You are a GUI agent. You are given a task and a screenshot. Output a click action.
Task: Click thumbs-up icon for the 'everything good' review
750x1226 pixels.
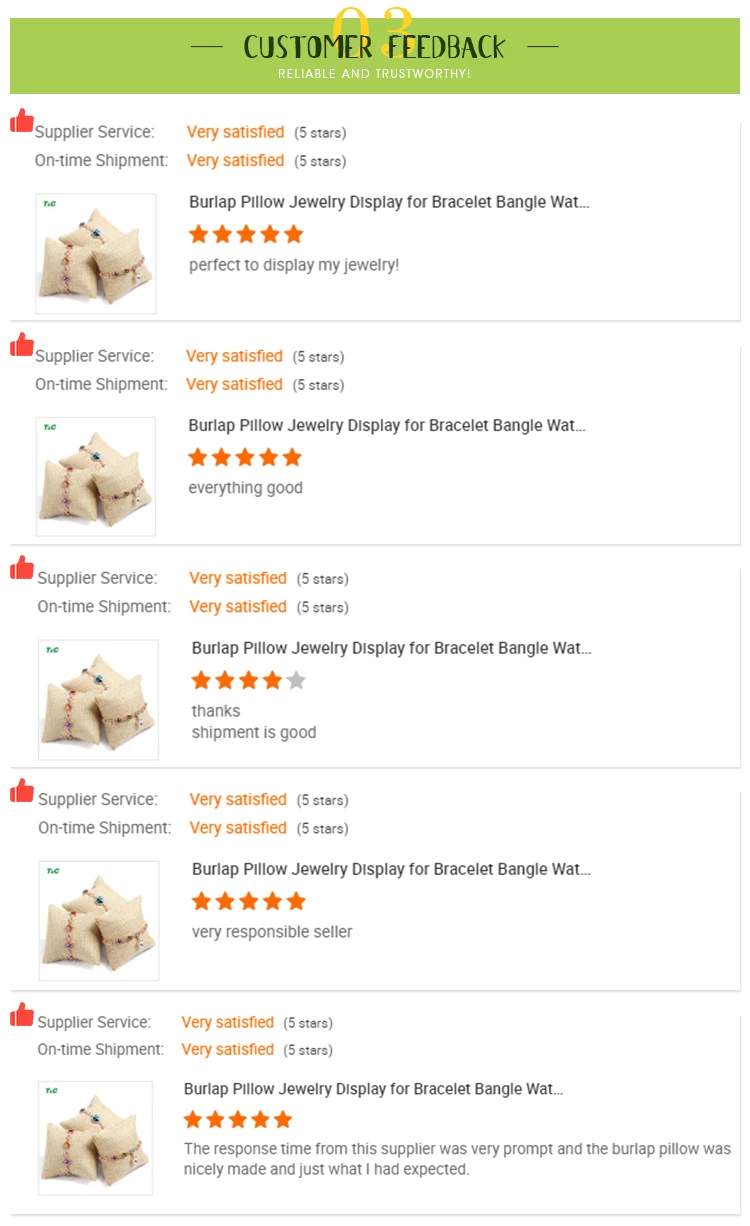pos(22,345)
